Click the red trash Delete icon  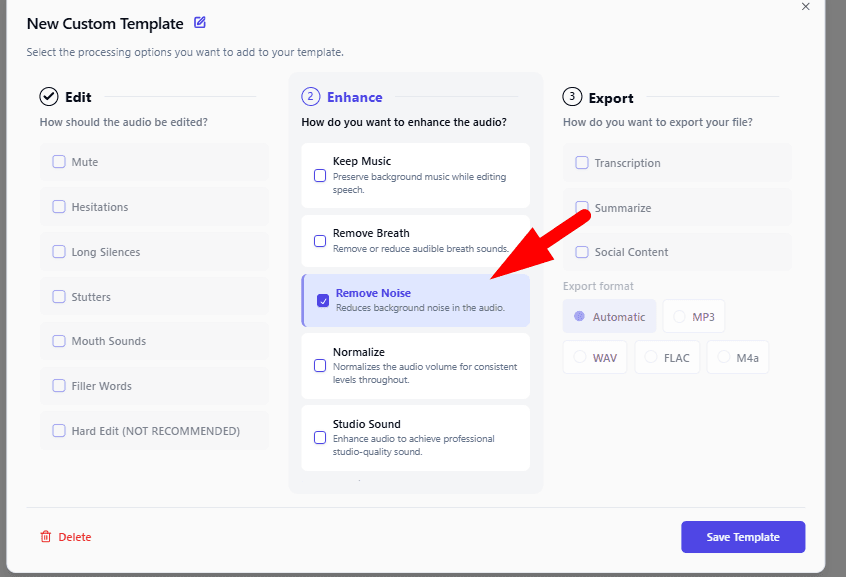pyautogui.click(x=45, y=537)
